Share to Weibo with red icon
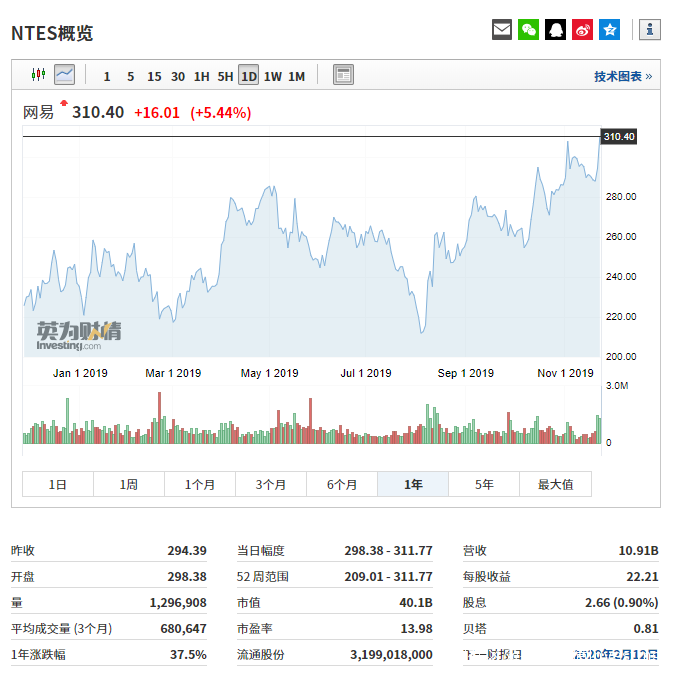 tap(582, 29)
